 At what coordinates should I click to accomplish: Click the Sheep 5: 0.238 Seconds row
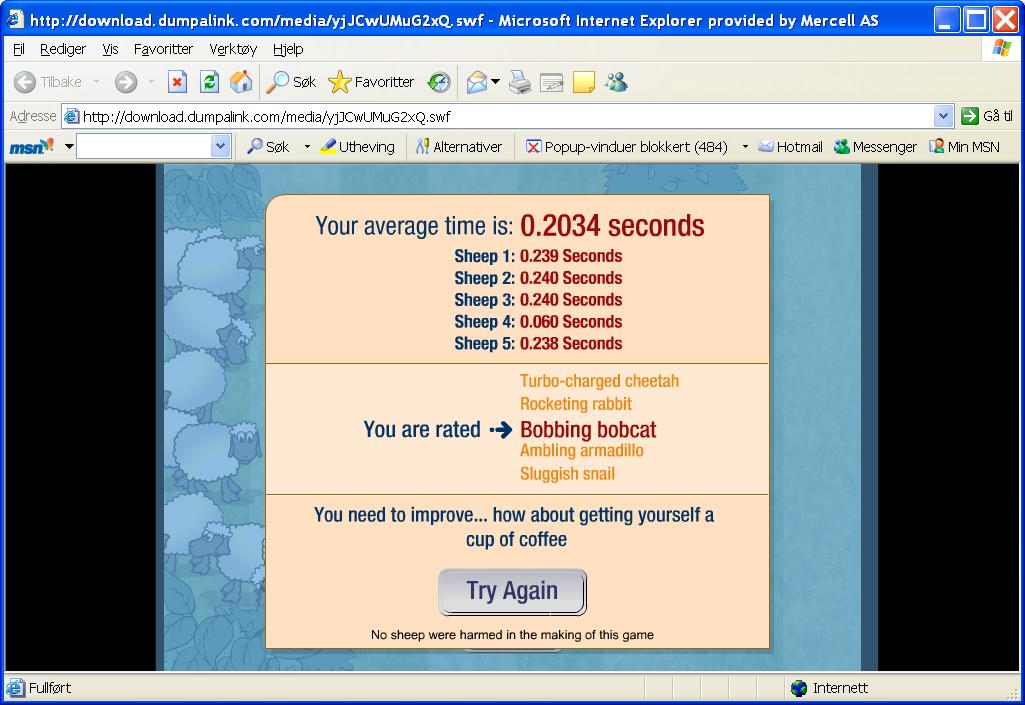(538, 343)
